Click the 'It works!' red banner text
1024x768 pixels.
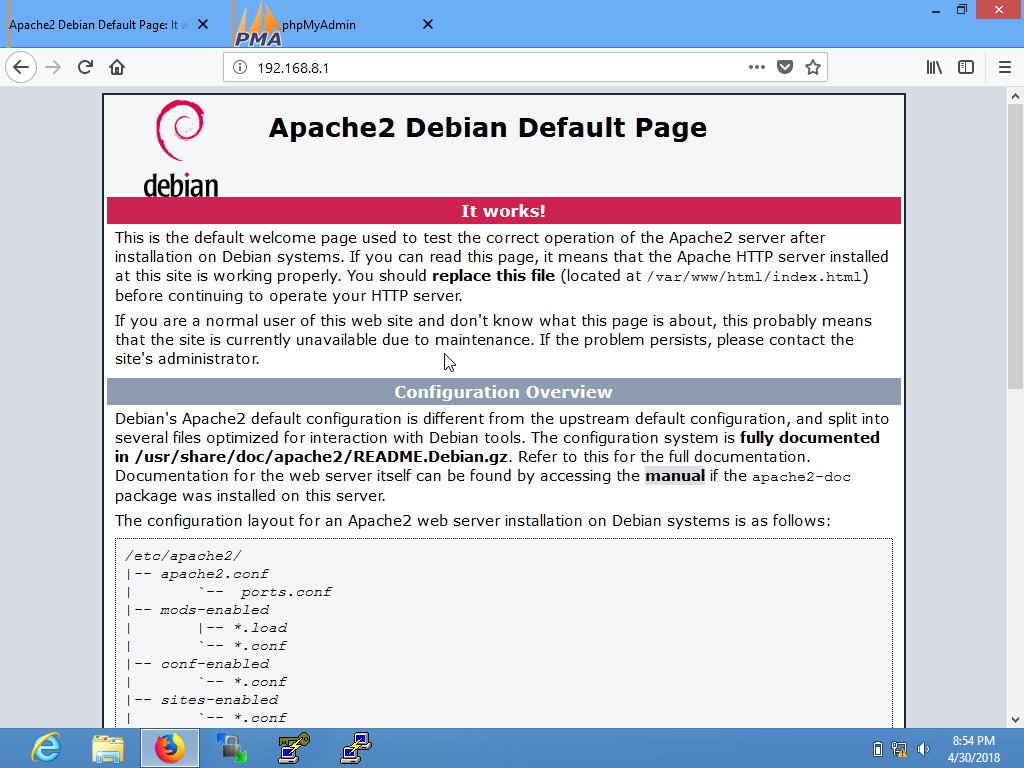coord(504,211)
